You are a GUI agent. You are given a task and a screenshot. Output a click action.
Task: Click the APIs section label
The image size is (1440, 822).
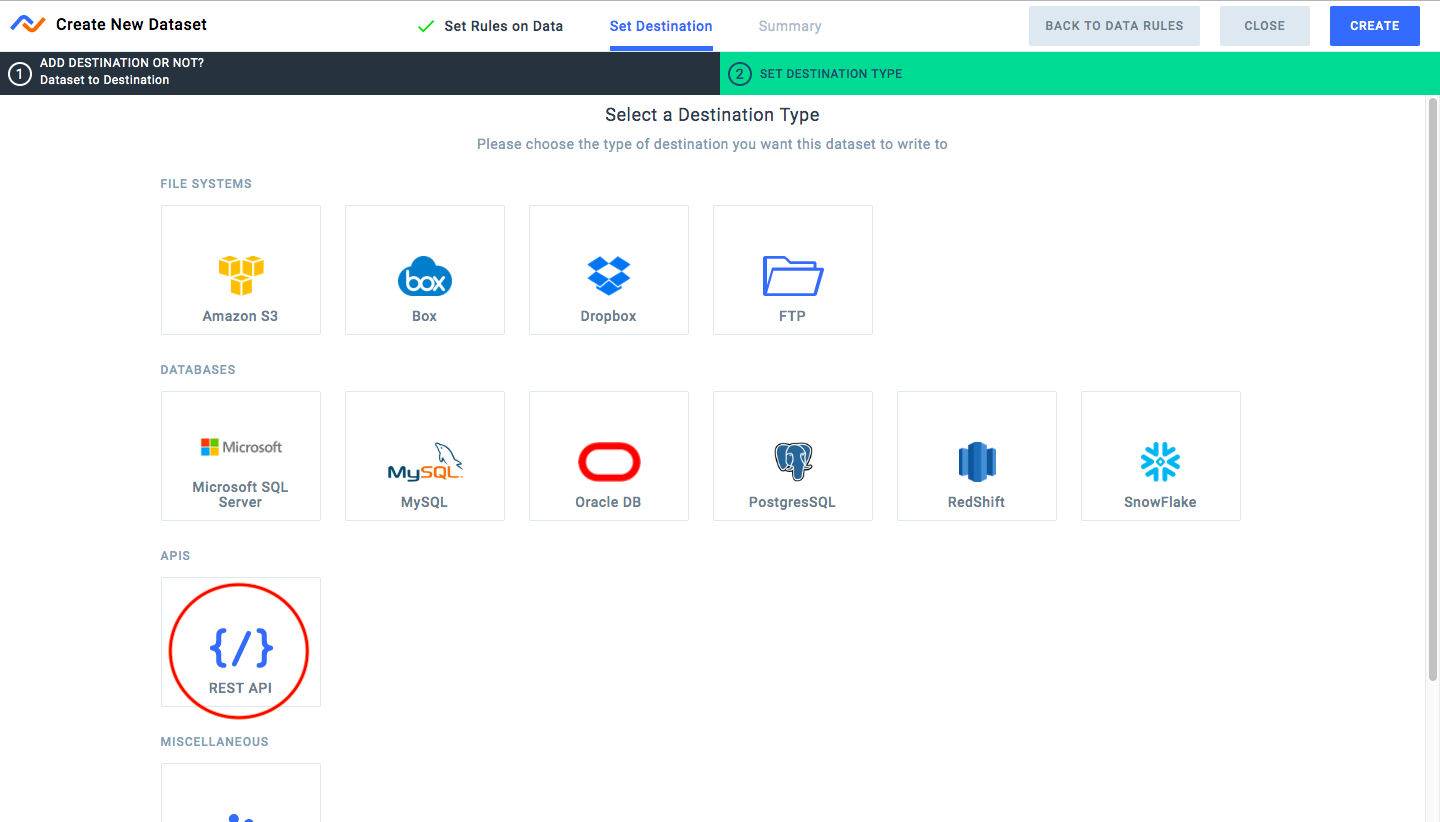[175, 556]
